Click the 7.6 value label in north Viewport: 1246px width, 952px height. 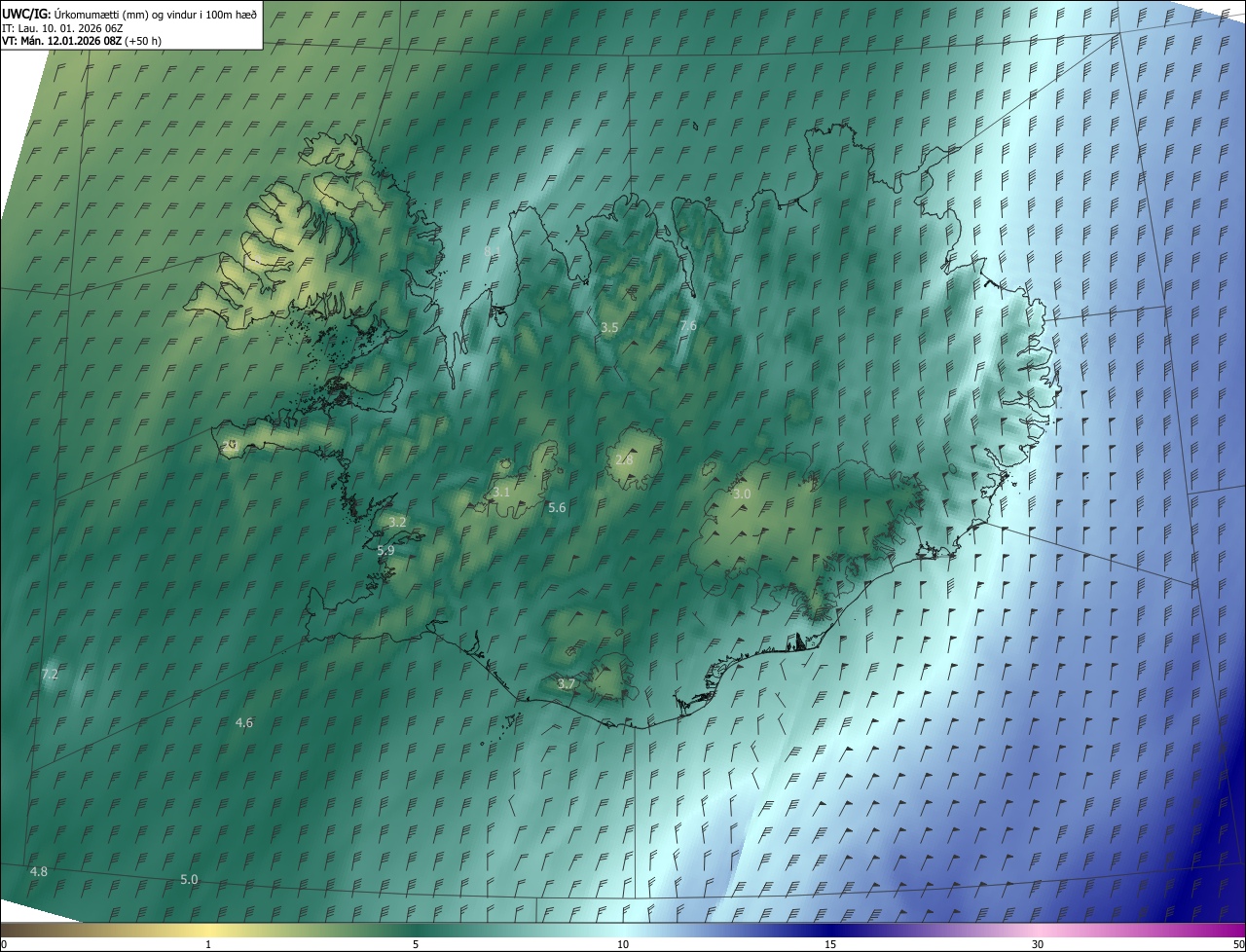click(688, 325)
